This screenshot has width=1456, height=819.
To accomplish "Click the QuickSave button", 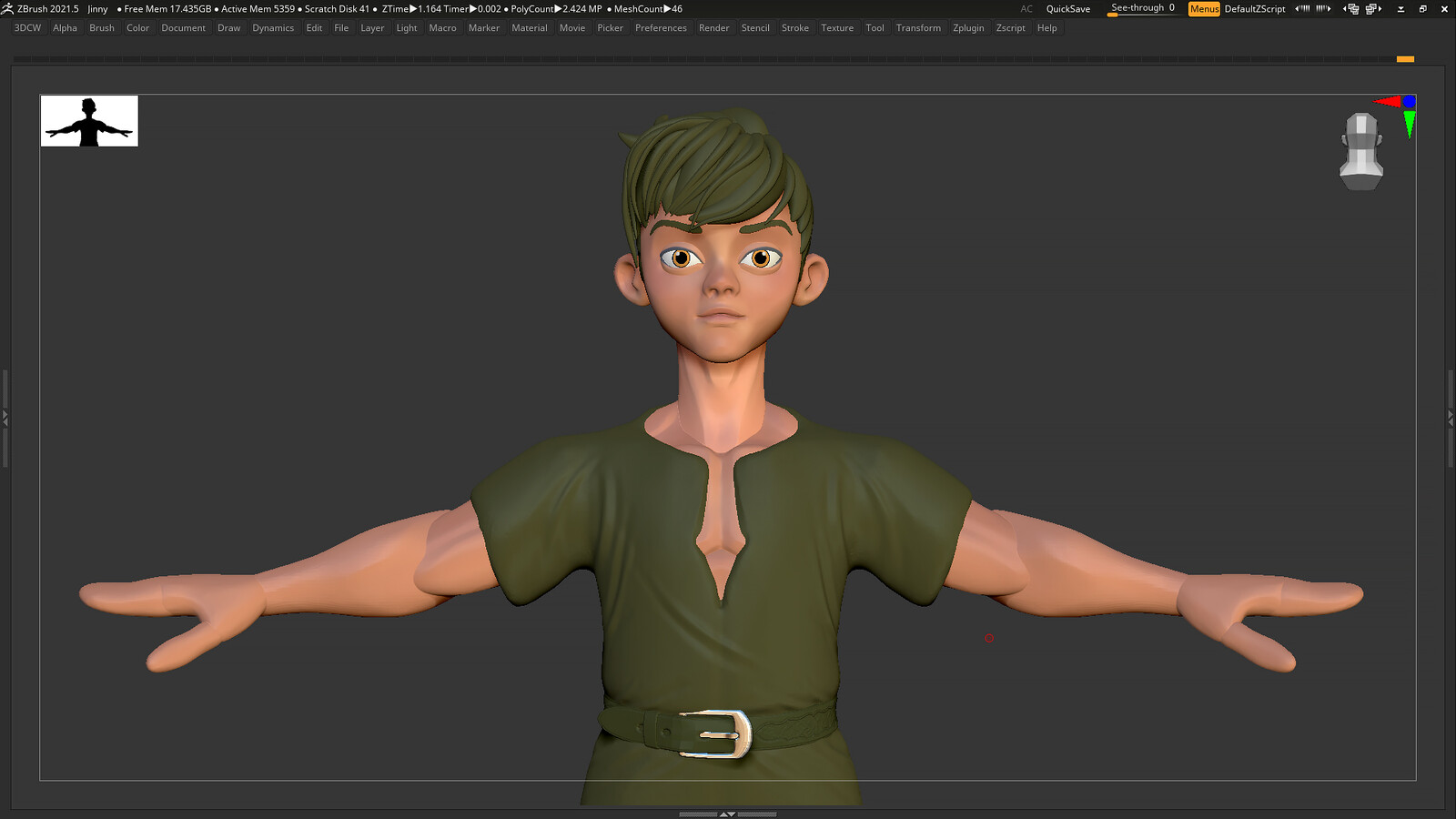I will click(x=1067, y=9).
